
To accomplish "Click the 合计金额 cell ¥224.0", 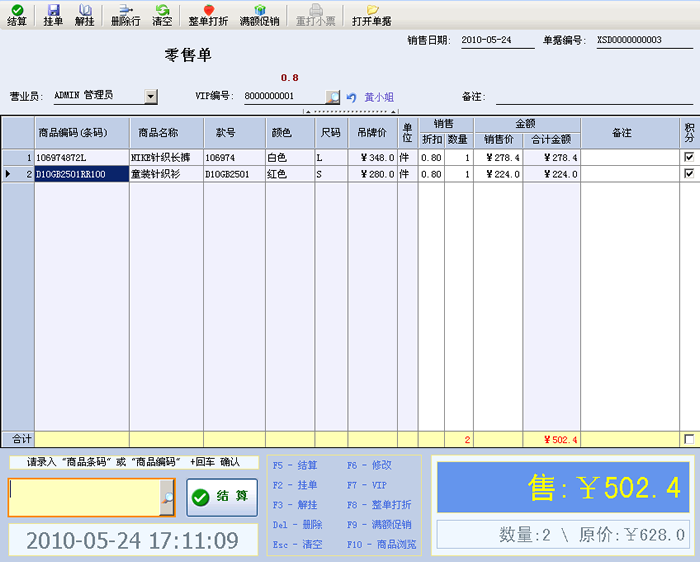I will (552, 174).
